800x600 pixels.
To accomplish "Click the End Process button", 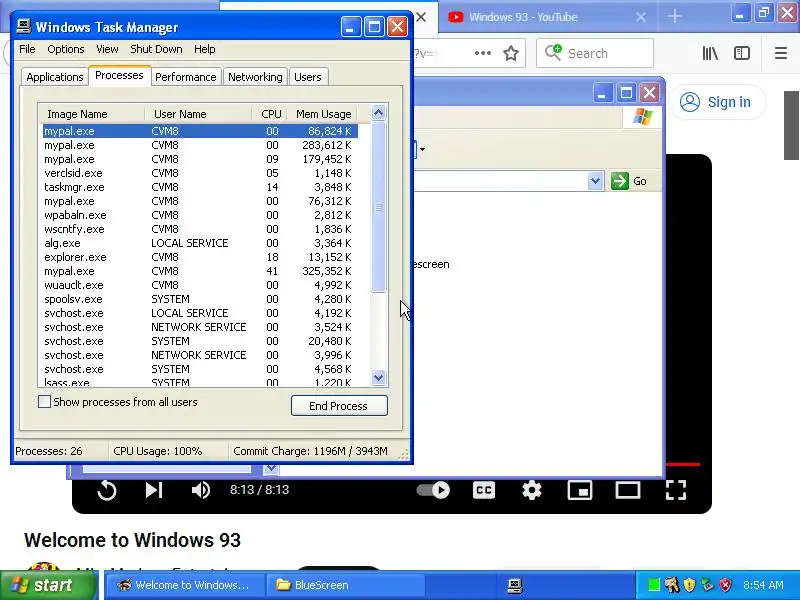I will [339, 406].
